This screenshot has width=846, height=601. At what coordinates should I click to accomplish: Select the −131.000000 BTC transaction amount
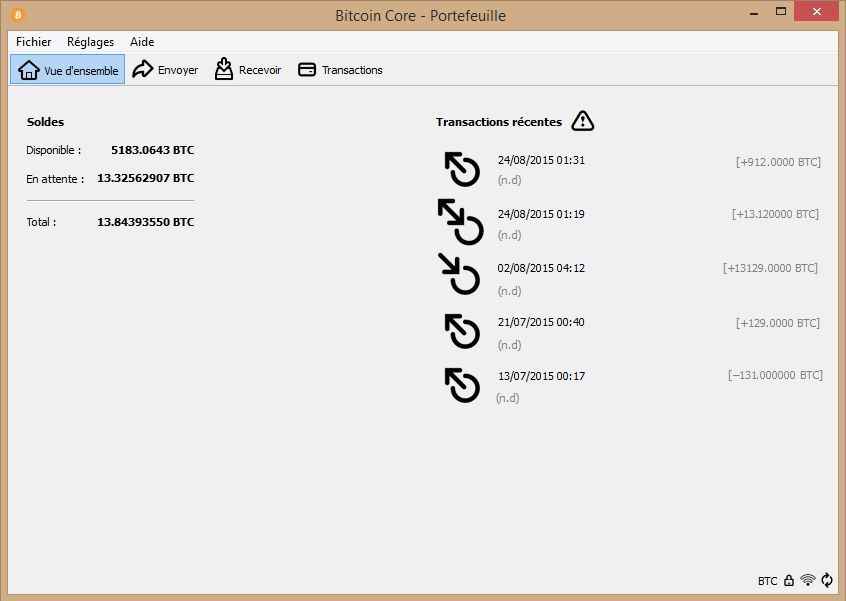click(775, 375)
